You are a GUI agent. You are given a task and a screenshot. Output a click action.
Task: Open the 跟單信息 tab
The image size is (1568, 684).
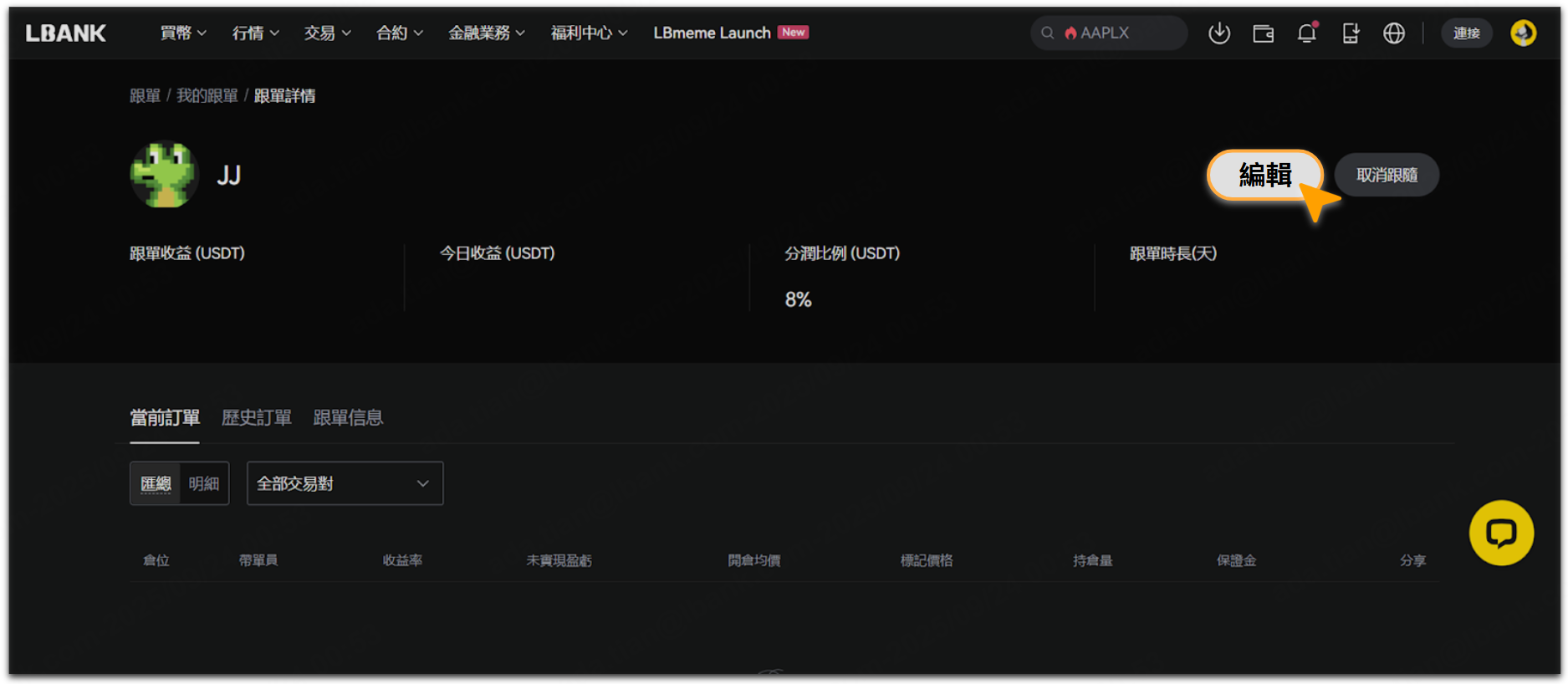pyautogui.click(x=348, y=417)
